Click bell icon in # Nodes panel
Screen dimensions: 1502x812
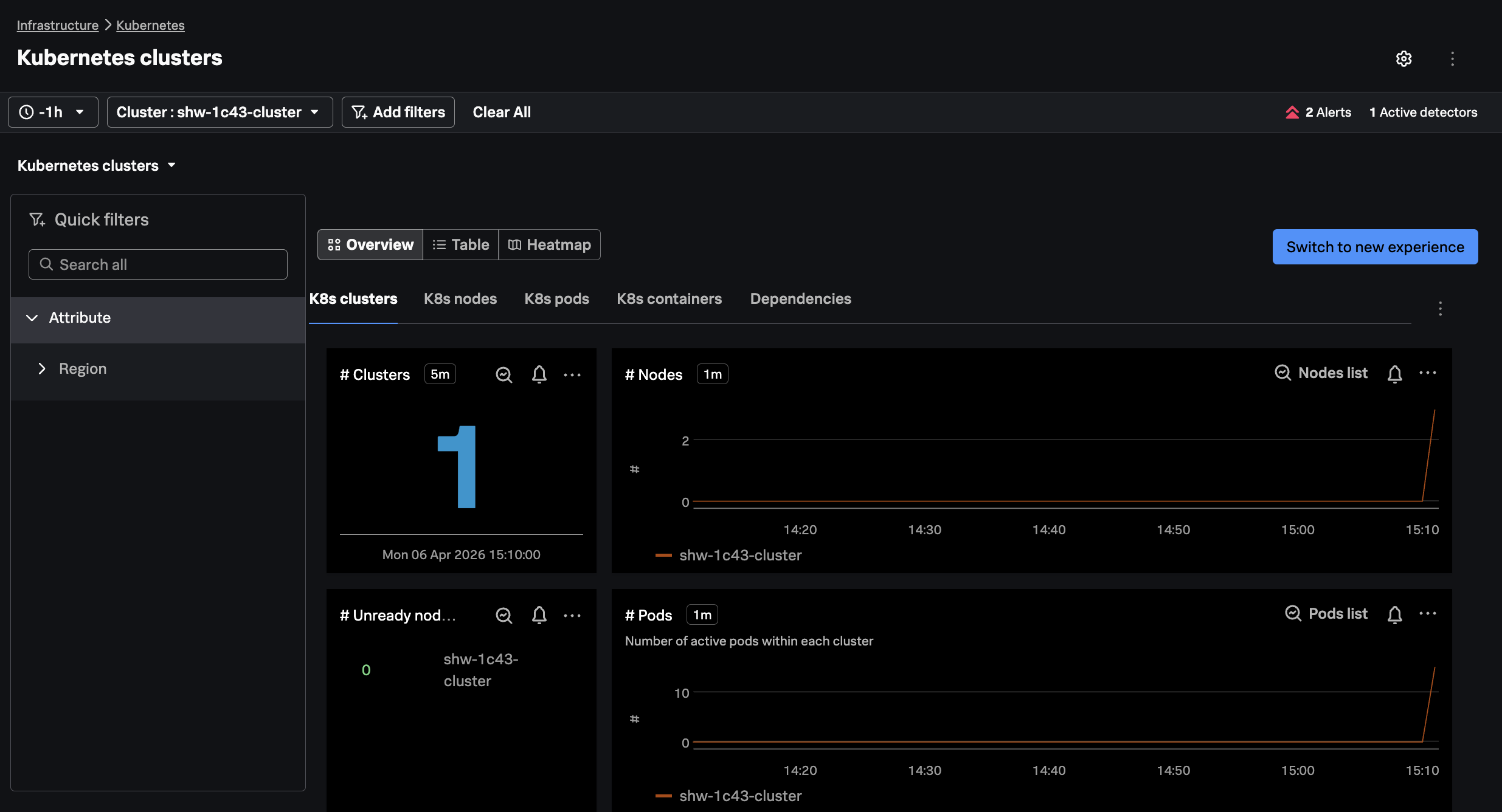coord(1394,374)
